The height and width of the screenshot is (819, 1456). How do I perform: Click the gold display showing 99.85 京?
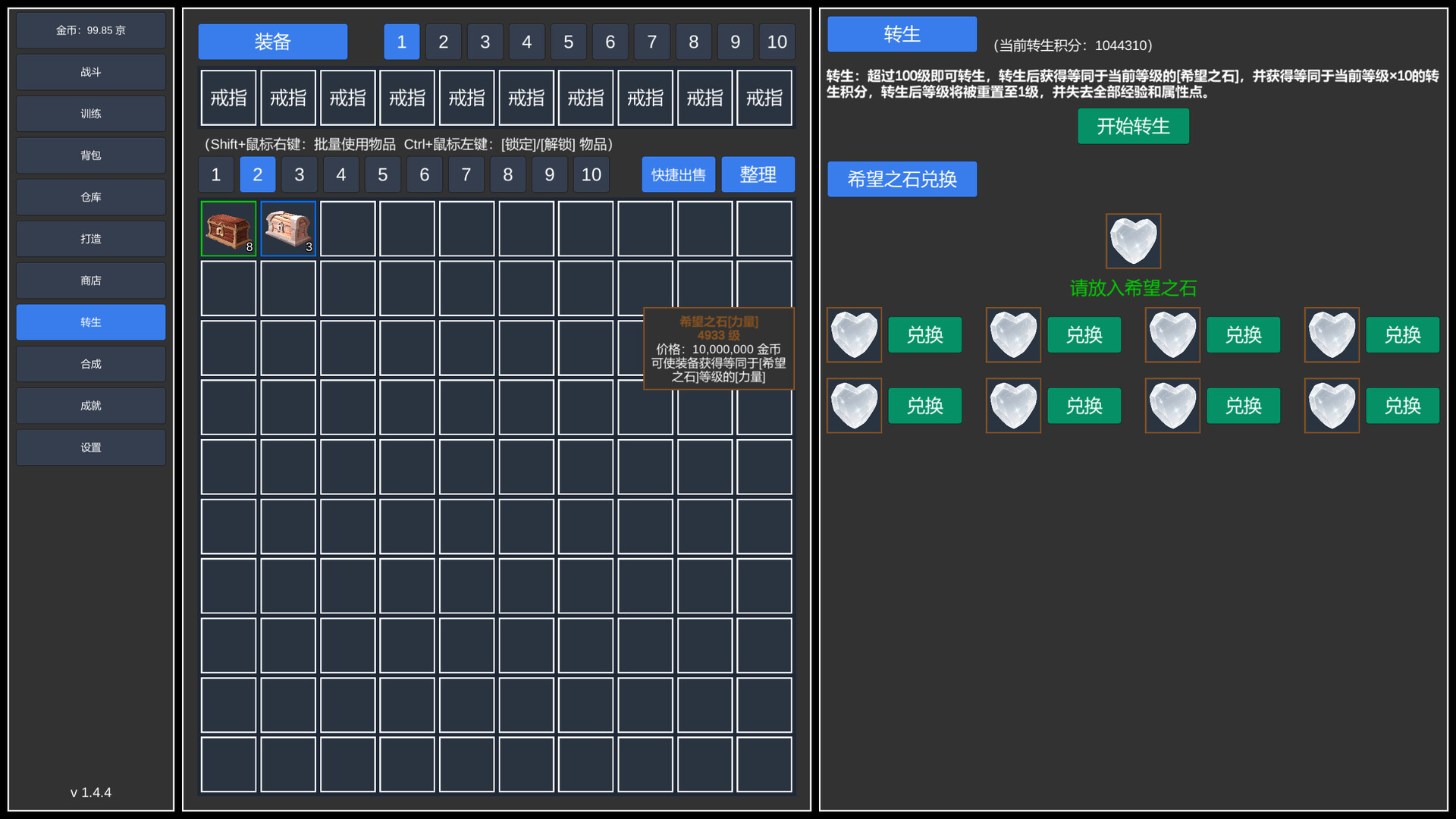click(90, 30)
